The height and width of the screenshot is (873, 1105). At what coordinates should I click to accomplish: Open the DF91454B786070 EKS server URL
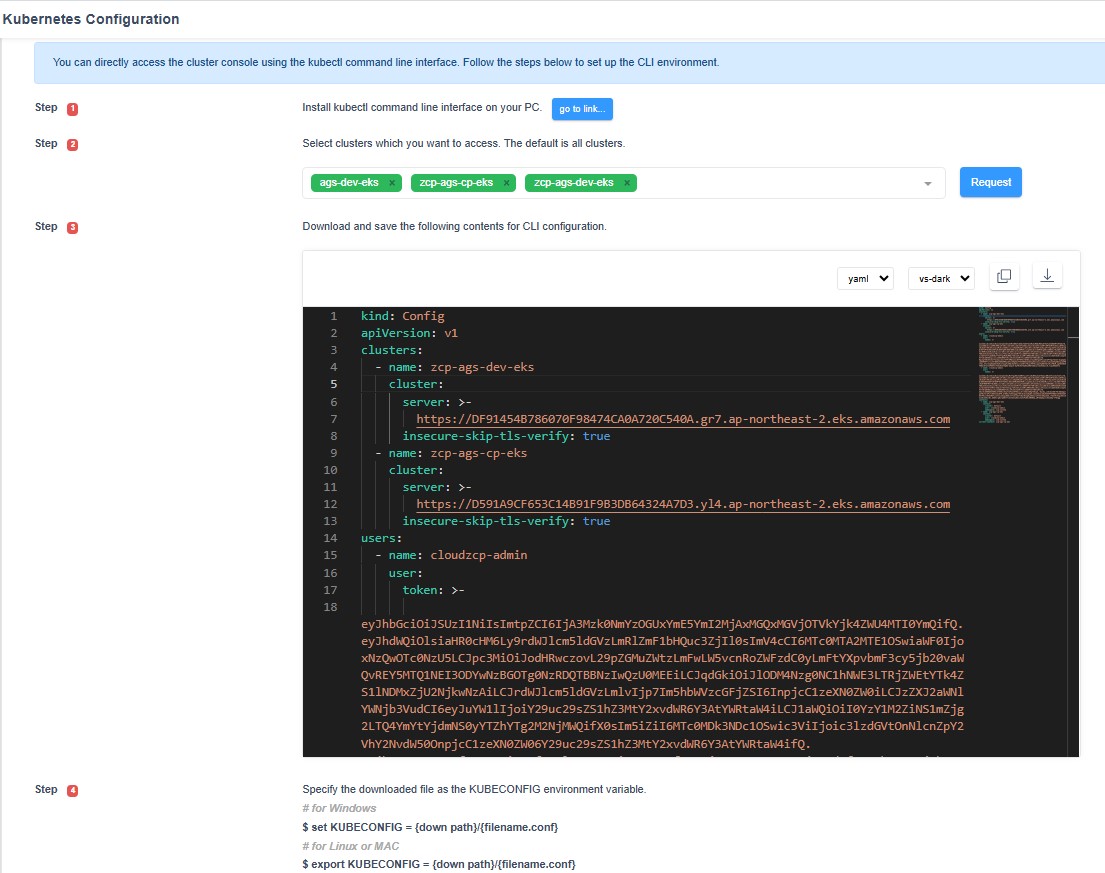[x=683, y=419]
